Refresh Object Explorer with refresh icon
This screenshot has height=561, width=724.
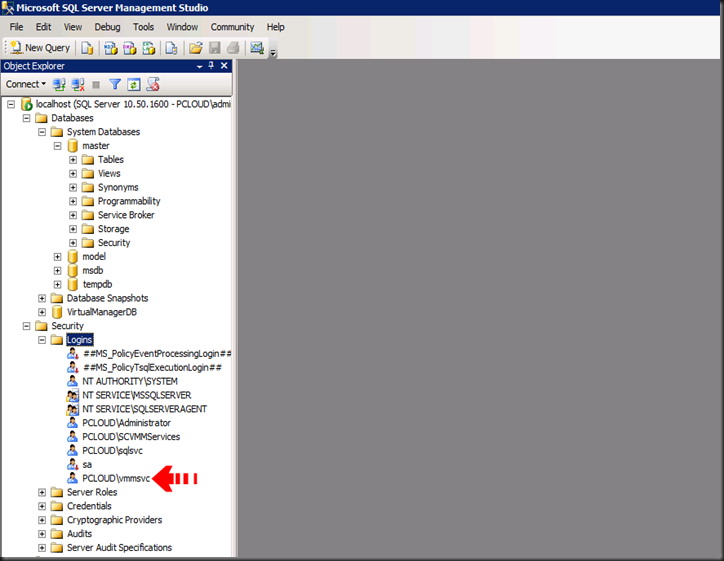click(x=133, y=84)
